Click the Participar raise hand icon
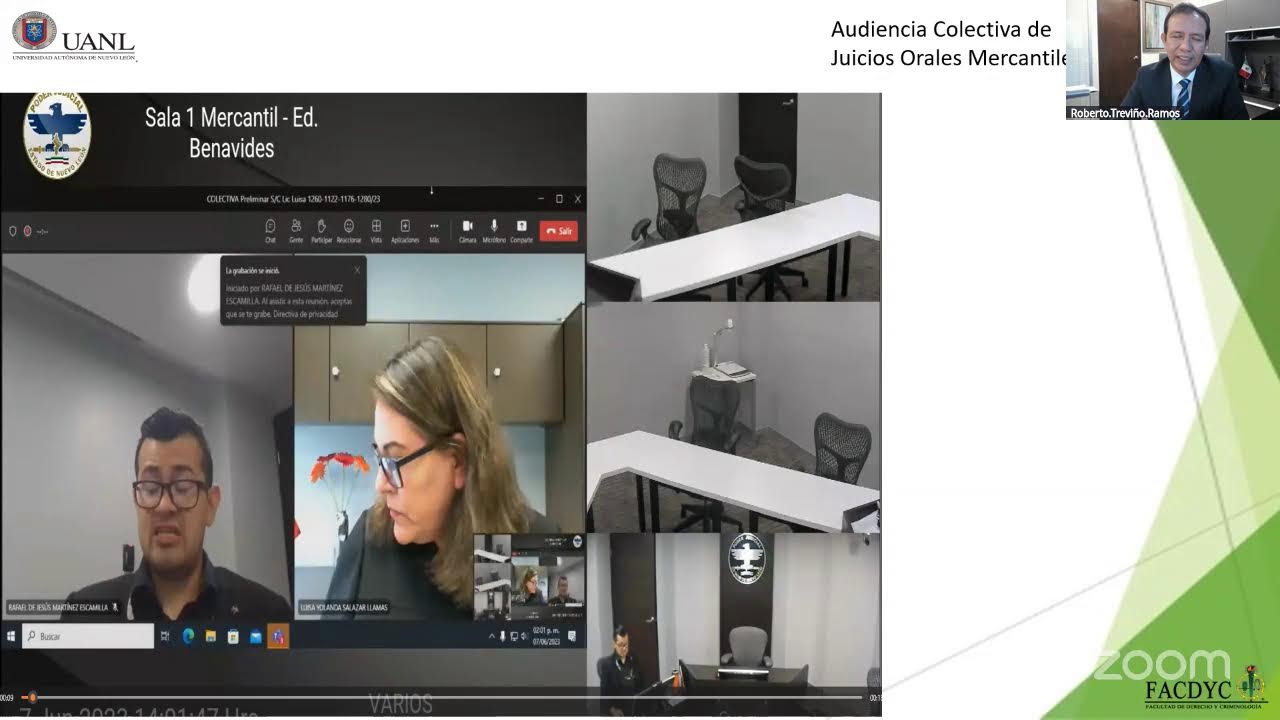The height and width of the screenshot is (720, 1280). point(321,230)
